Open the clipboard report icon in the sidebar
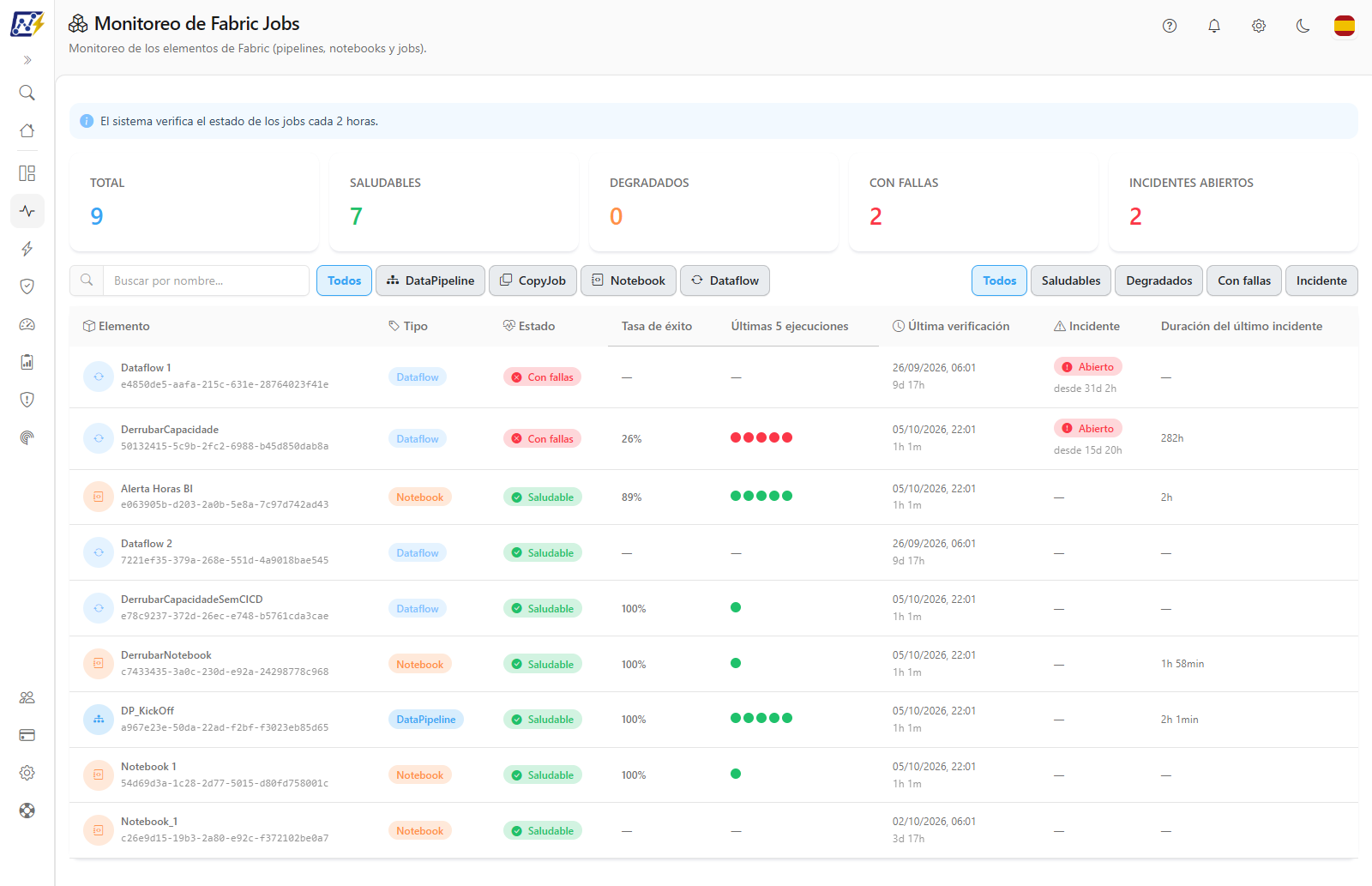The height and width of the screenshot is (886, 1372). click(27, 362)
